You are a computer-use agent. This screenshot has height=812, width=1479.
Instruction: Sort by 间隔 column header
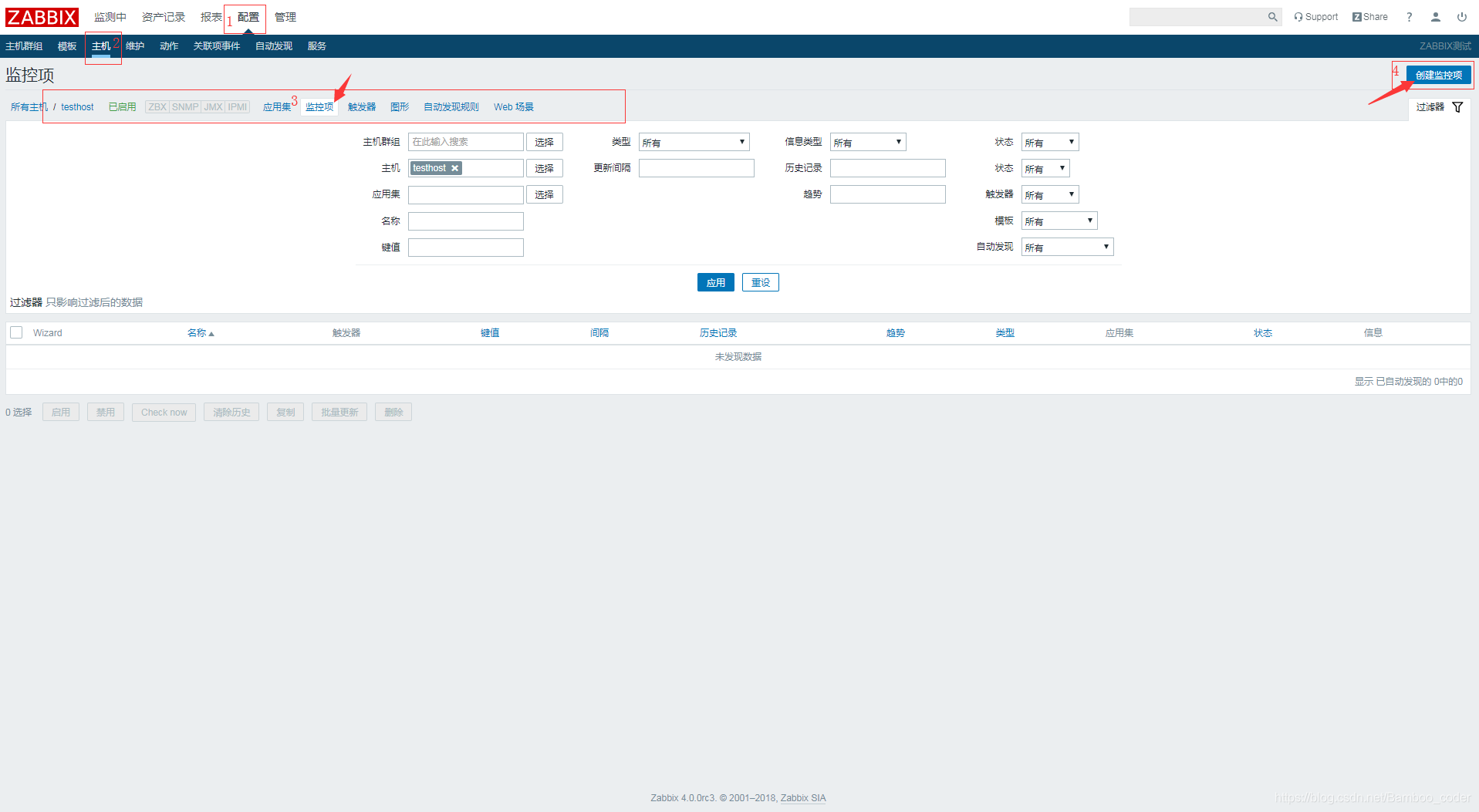[x=599, y=333]
